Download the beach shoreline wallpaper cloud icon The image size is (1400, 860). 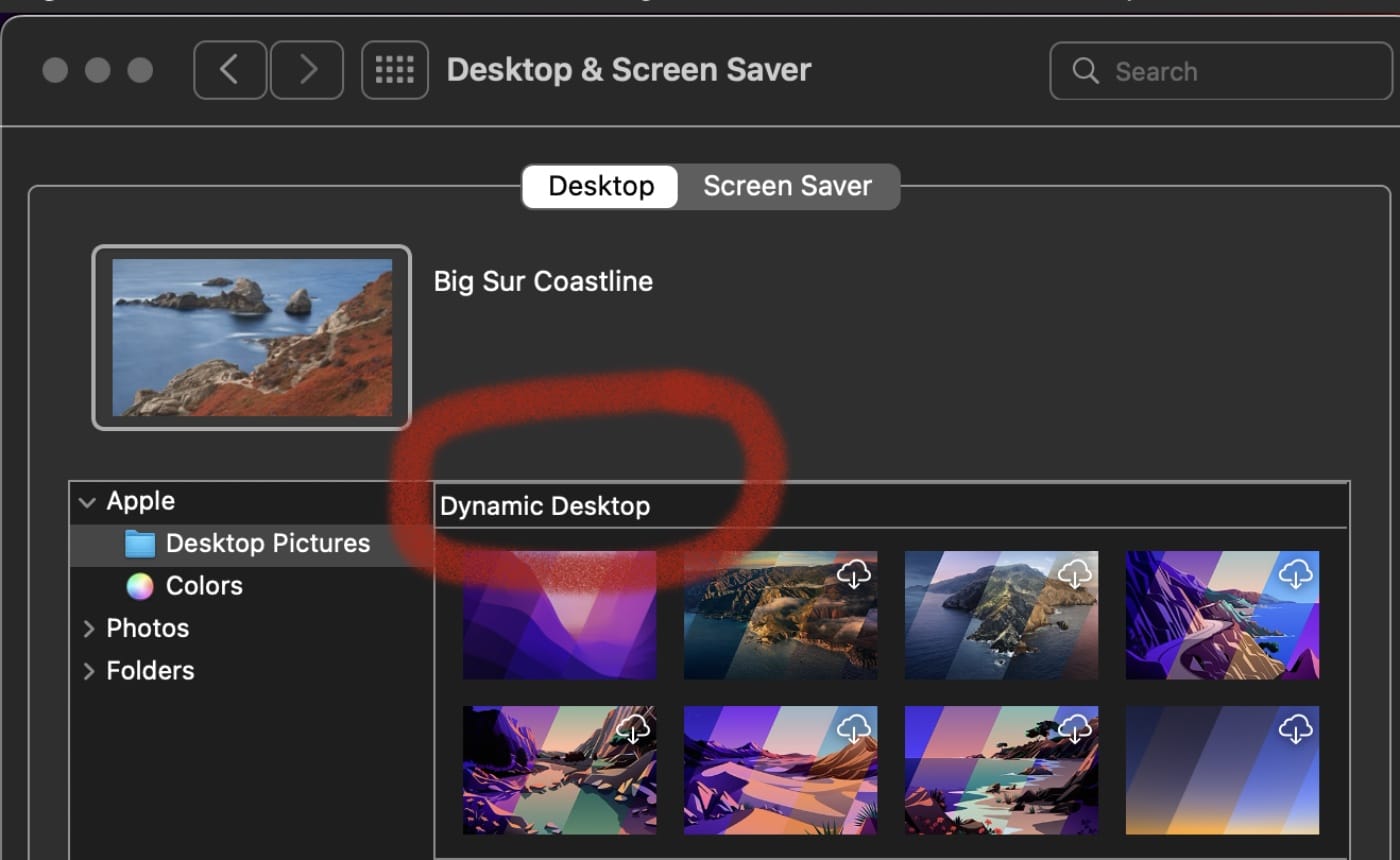point(1074,729)
